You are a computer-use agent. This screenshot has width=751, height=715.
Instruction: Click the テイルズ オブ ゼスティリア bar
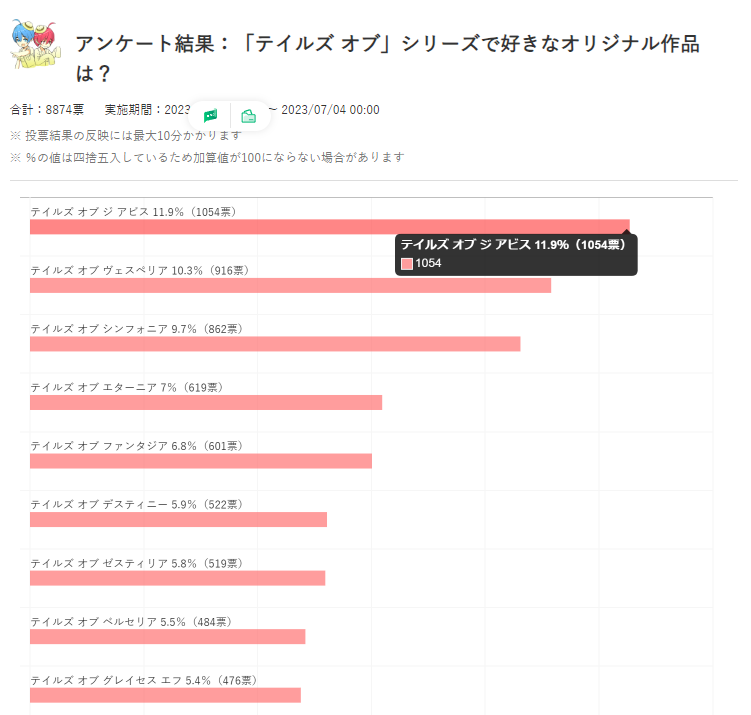[177, 578]
